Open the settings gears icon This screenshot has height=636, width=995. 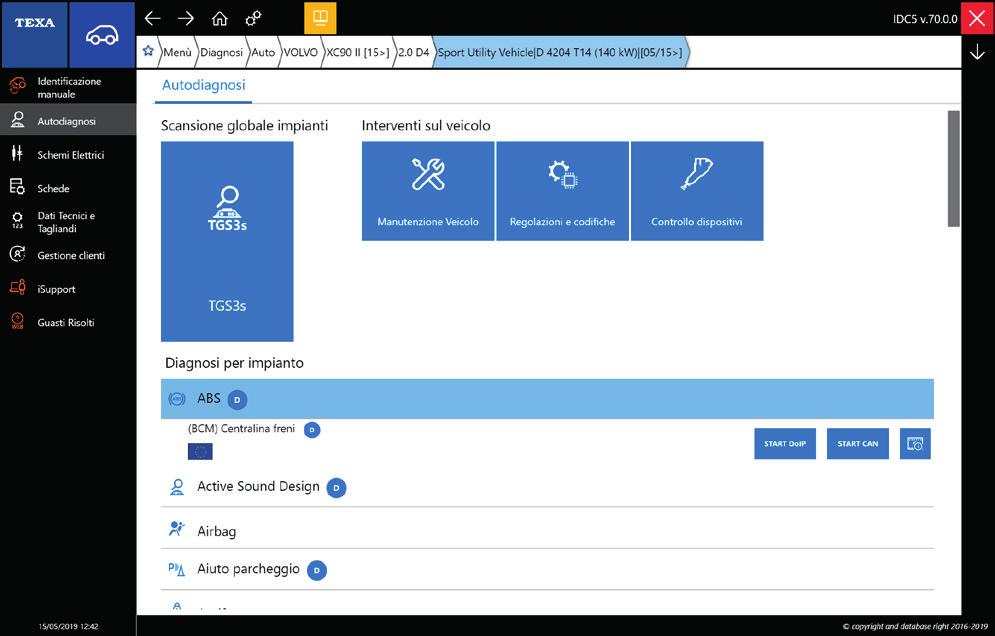[x=253, y=18]
